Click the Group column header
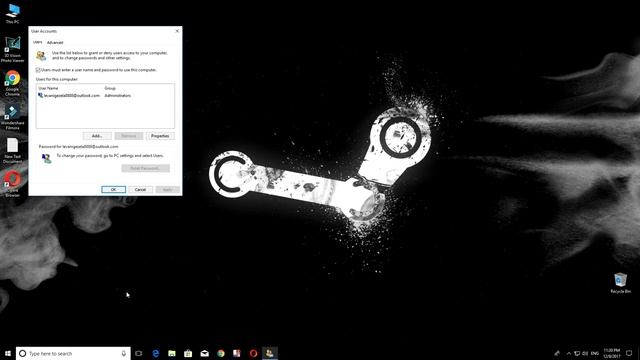 tap(110, 88)
